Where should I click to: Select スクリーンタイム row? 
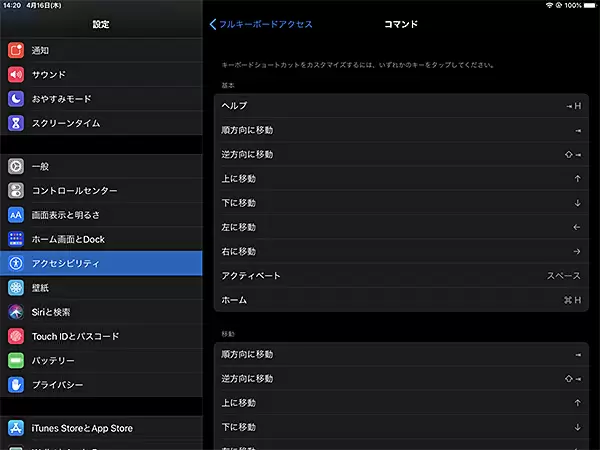pos(101,123)
